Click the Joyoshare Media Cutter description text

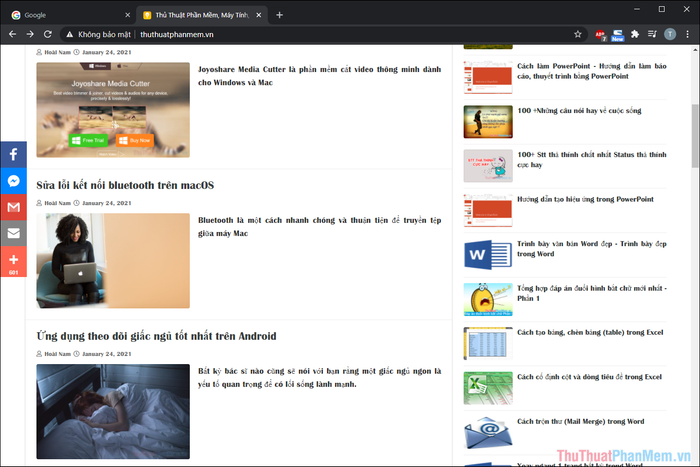click(320, 76)
